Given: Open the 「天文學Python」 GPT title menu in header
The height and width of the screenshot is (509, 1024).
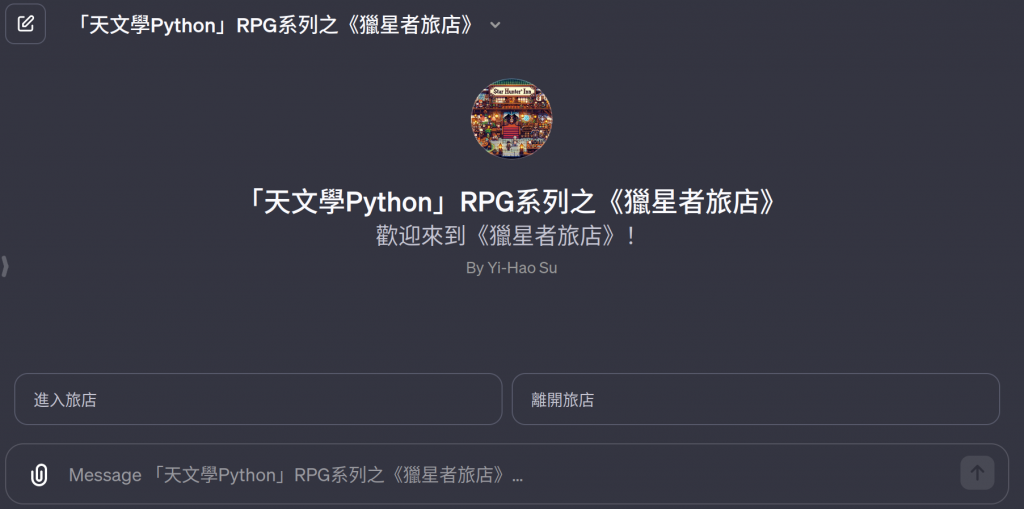Looking at the screenshot, I should (x=287, y=25).
